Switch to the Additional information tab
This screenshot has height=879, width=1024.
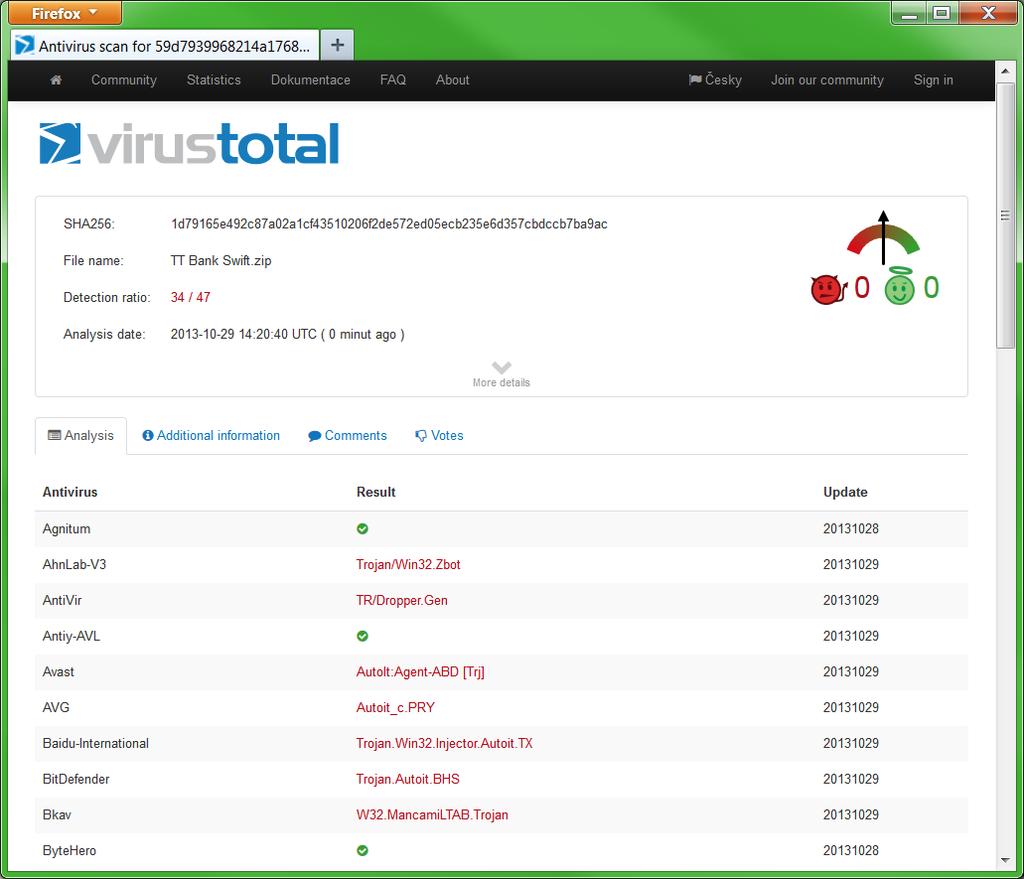211,436
